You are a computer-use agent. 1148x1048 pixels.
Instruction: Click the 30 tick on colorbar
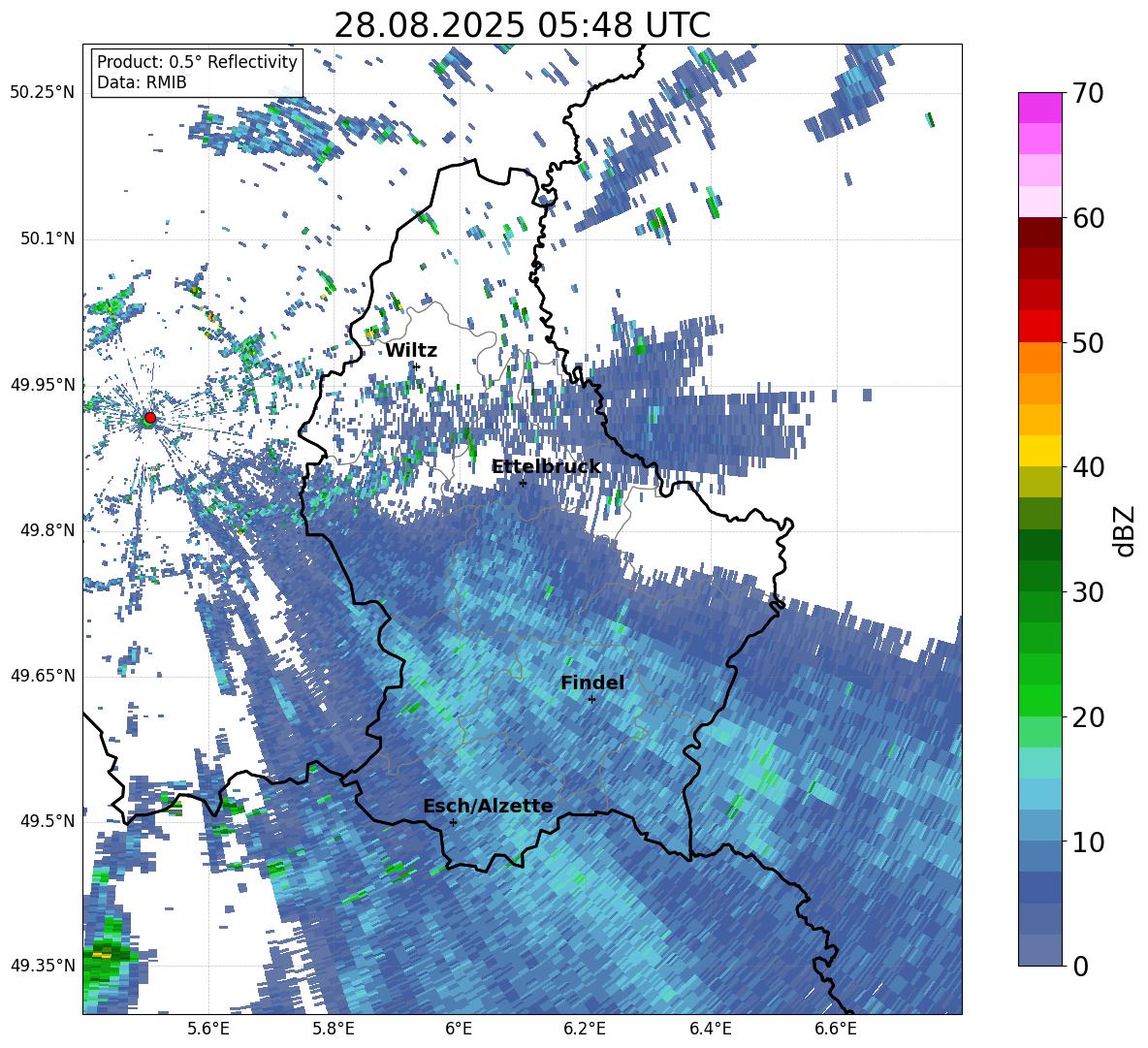tap(1088, 592)
